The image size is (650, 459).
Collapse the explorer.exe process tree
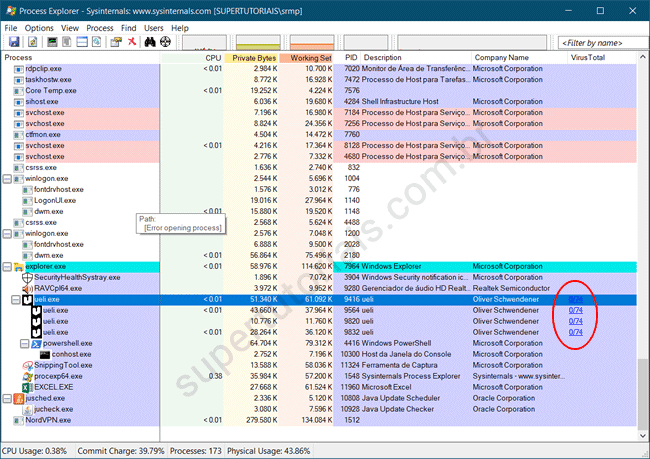[8, 267]
